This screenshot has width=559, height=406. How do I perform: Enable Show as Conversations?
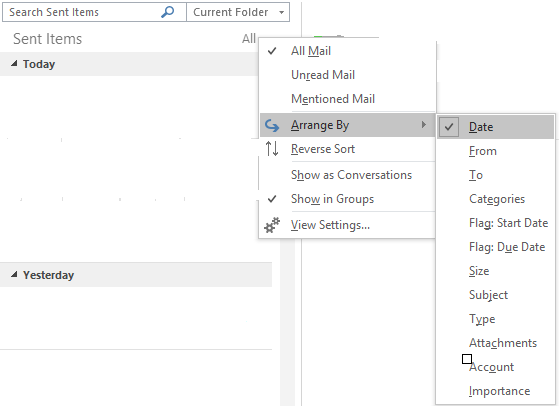348,175
